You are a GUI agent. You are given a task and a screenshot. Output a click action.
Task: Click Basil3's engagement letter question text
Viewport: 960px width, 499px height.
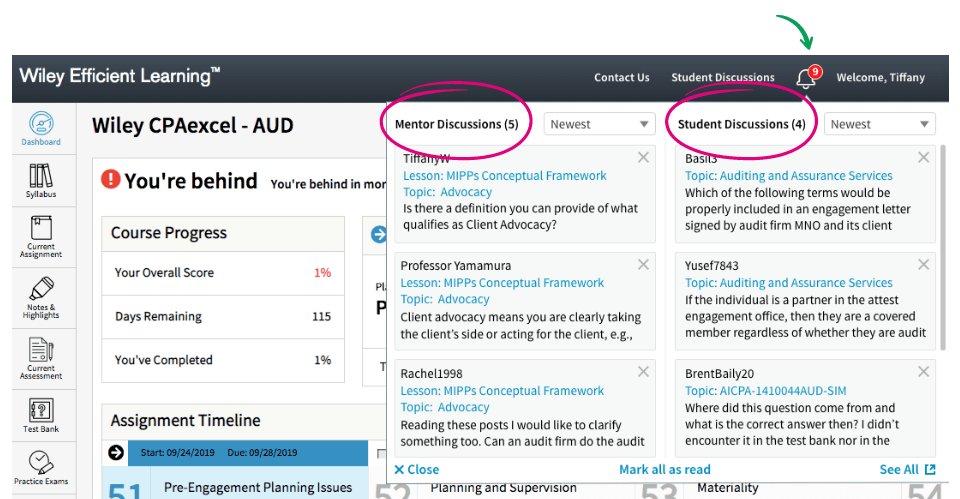(x=798, y=209)
